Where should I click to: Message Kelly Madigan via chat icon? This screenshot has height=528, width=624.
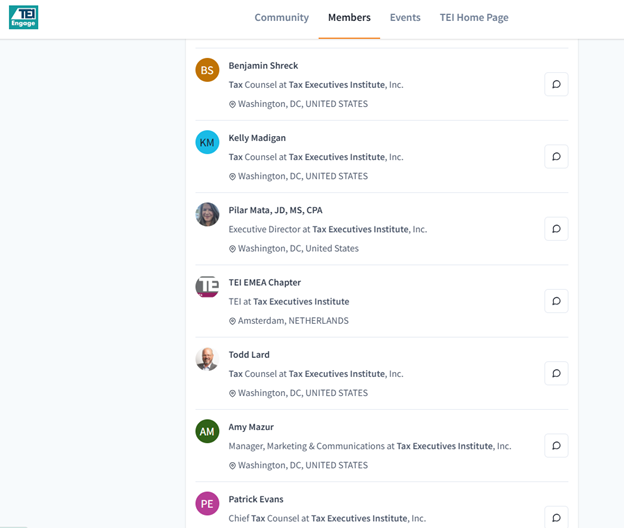tap(556, 156)
